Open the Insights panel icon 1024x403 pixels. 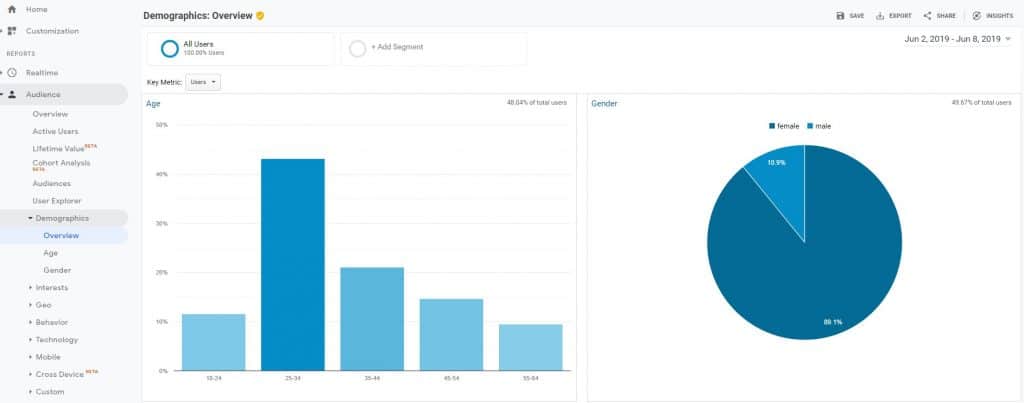[x=976, y=16]
